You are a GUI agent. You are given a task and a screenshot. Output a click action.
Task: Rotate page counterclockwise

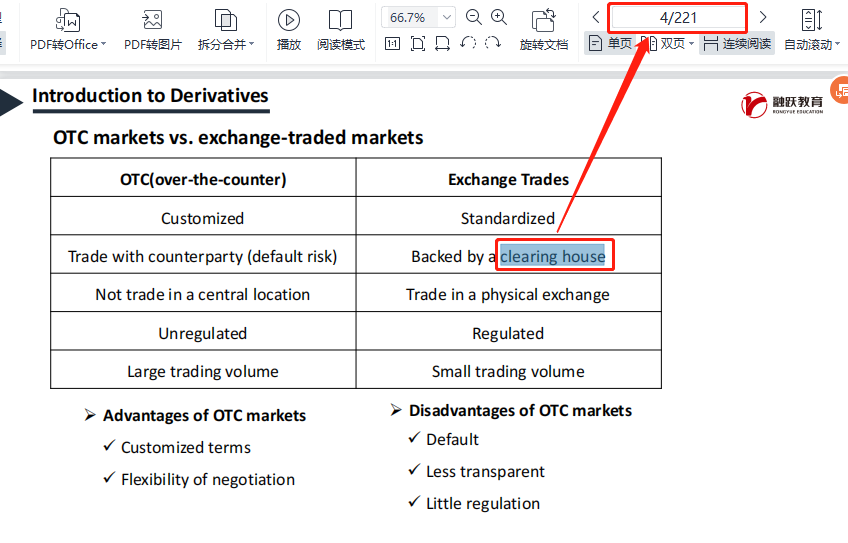click(468, 43)
